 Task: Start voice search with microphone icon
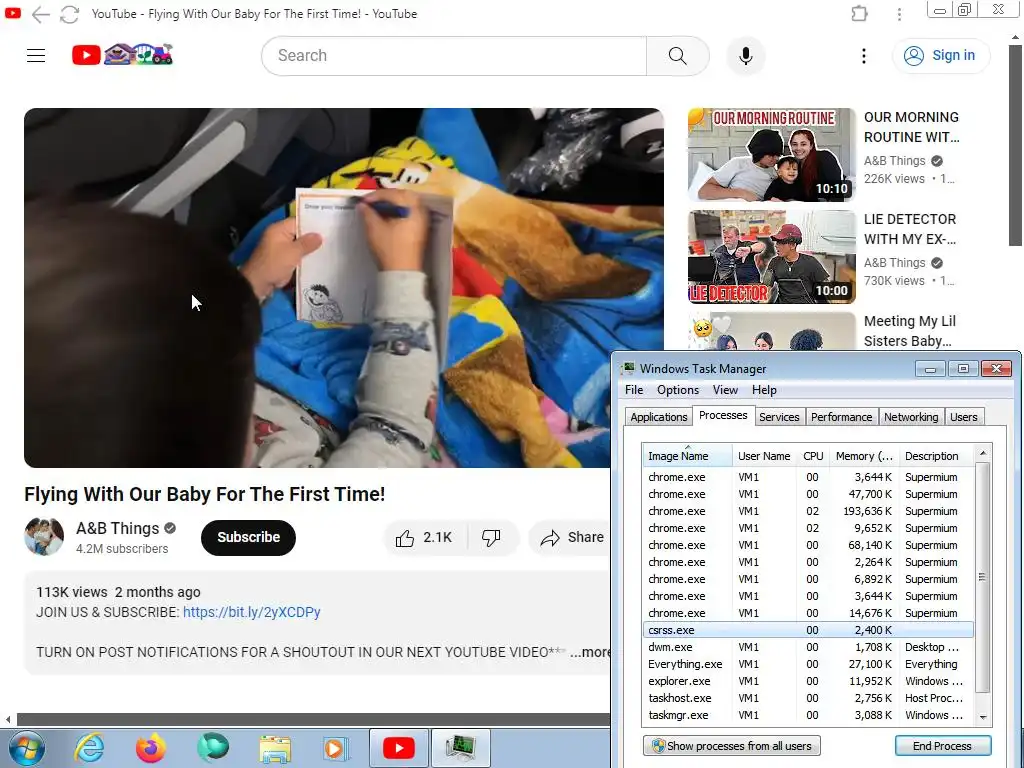coord(746,56)
